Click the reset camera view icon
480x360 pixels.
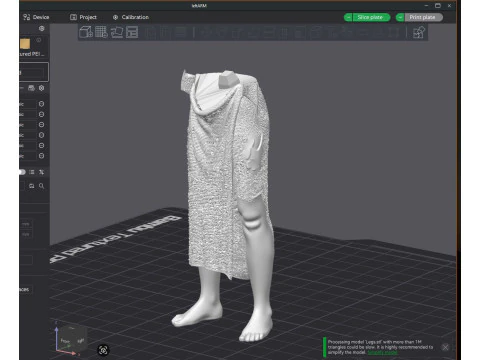[x=103, y=350]
